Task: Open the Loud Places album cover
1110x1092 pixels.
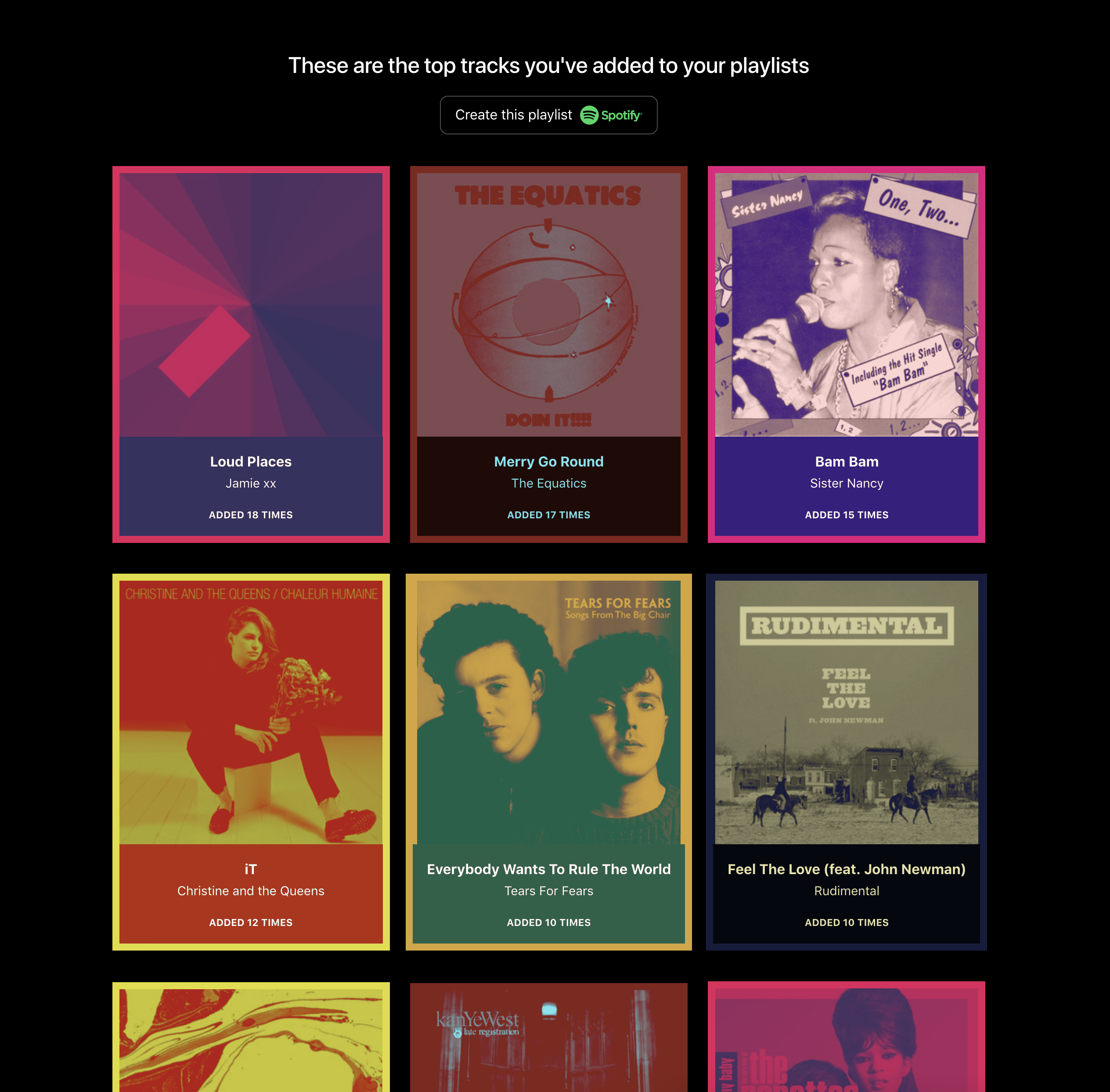Action: (251, 304)
